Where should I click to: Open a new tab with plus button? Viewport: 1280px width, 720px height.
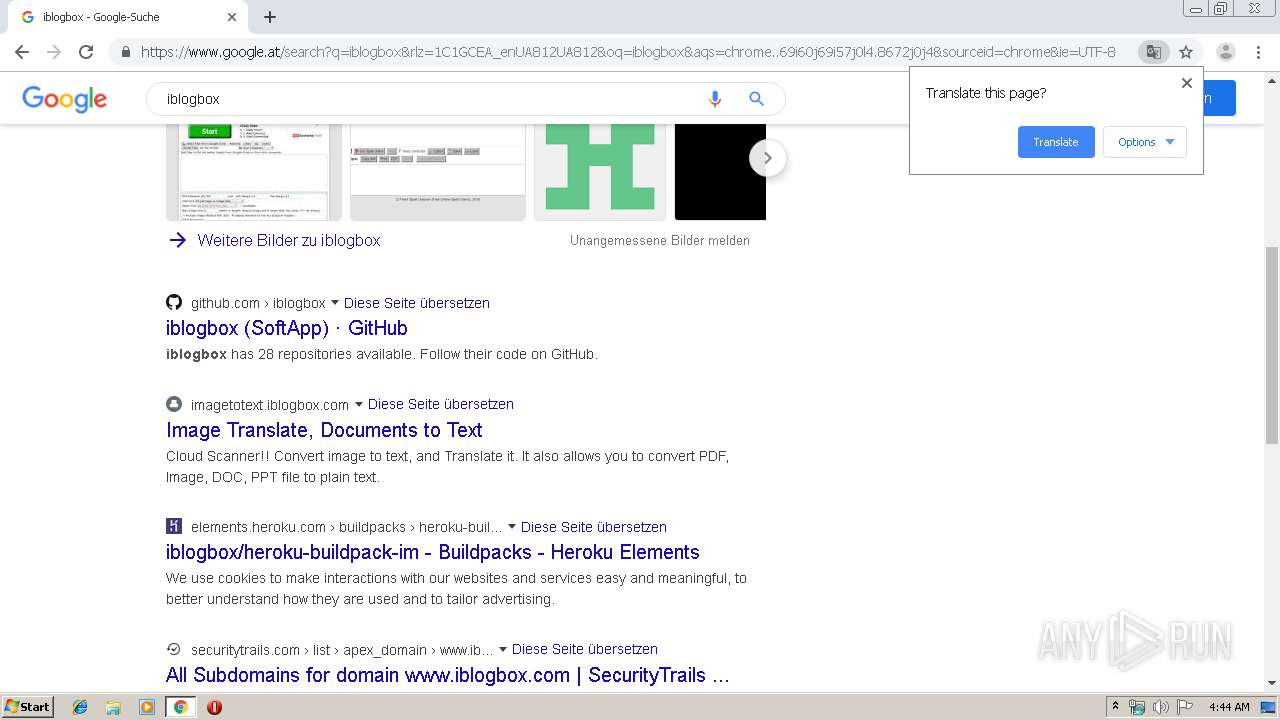pyautogui.click(x=270, y=17)
